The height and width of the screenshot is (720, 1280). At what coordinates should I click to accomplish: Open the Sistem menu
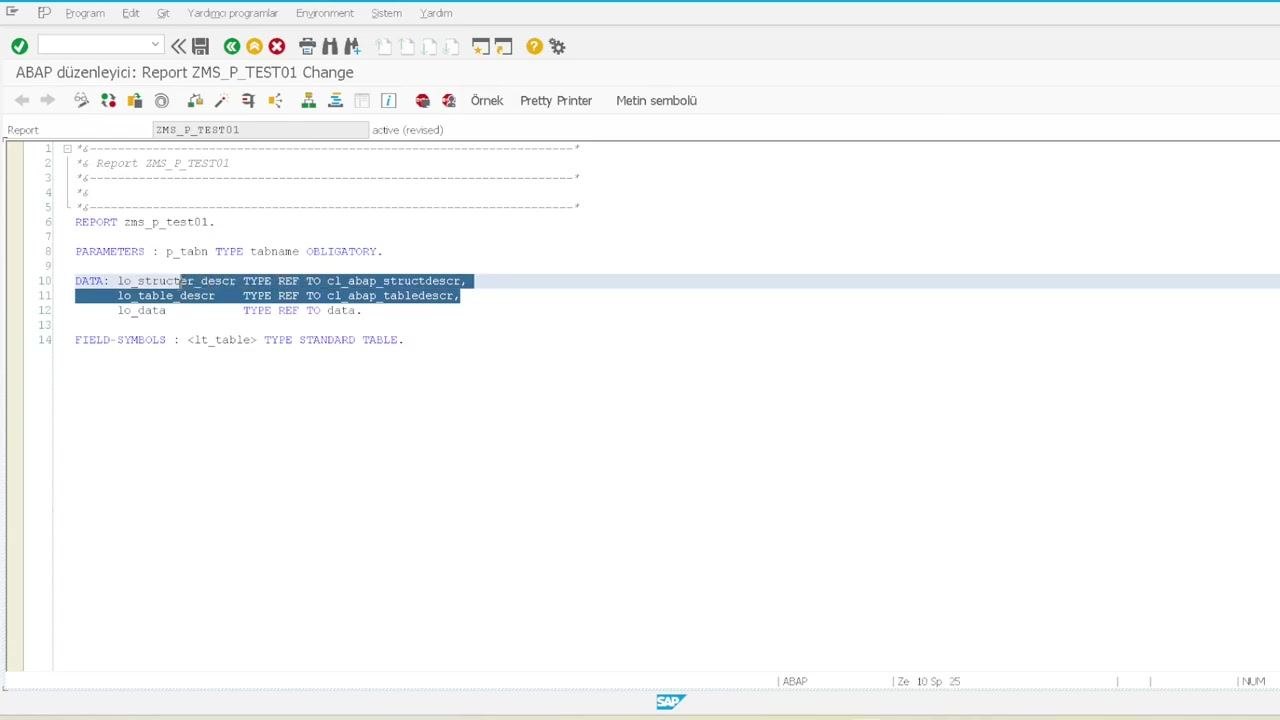coord(386,13)
